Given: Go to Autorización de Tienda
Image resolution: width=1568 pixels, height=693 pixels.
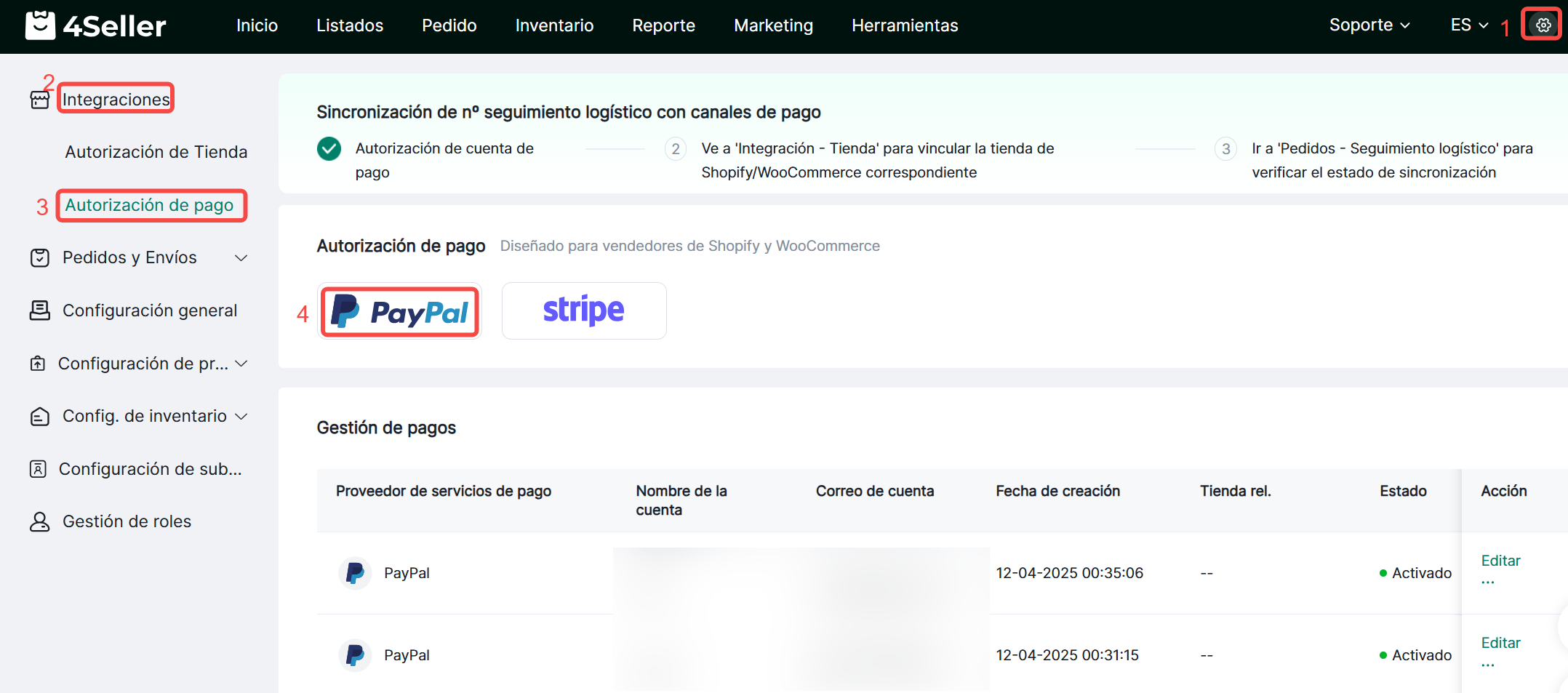Looking at the screenshot, I should click(x=156, y=152).
